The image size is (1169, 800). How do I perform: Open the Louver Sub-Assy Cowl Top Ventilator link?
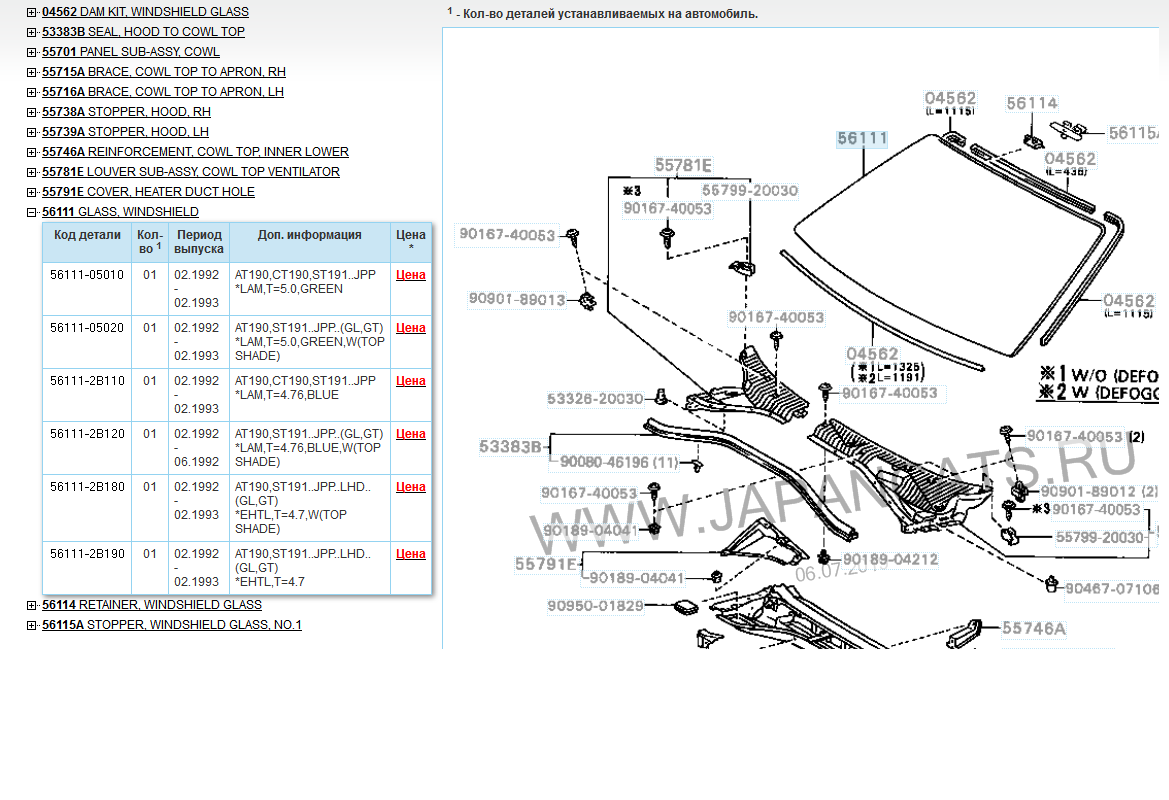190,172
